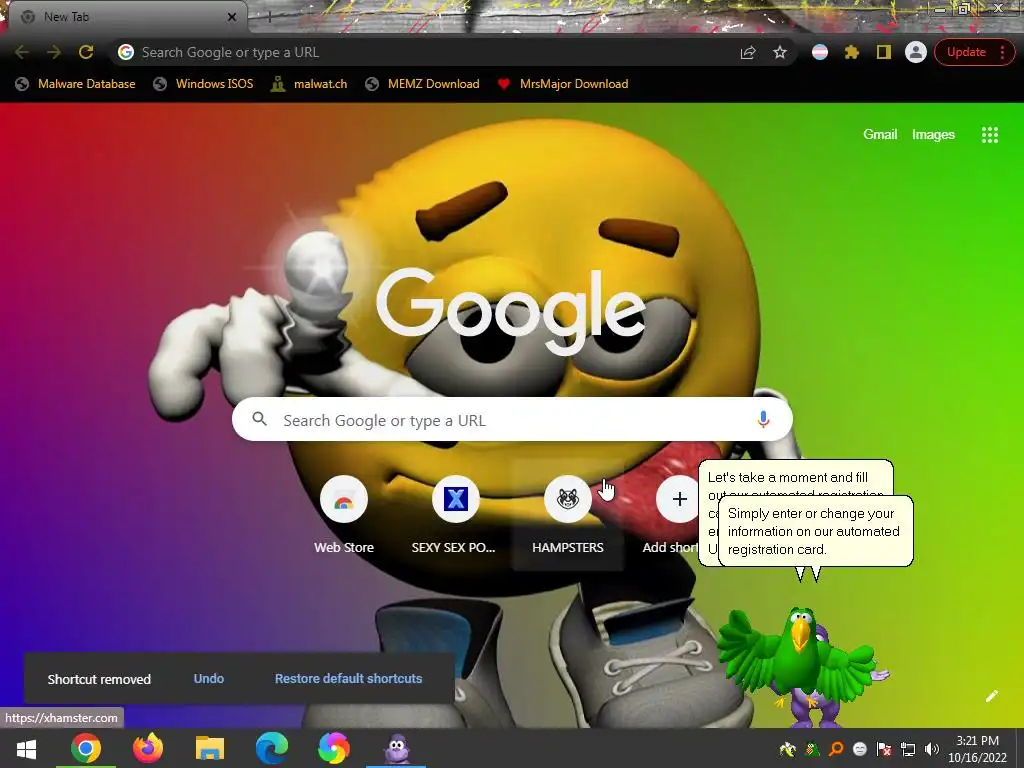
Task: Click the Chrome taskbar icon
Action: click(86, 748)
